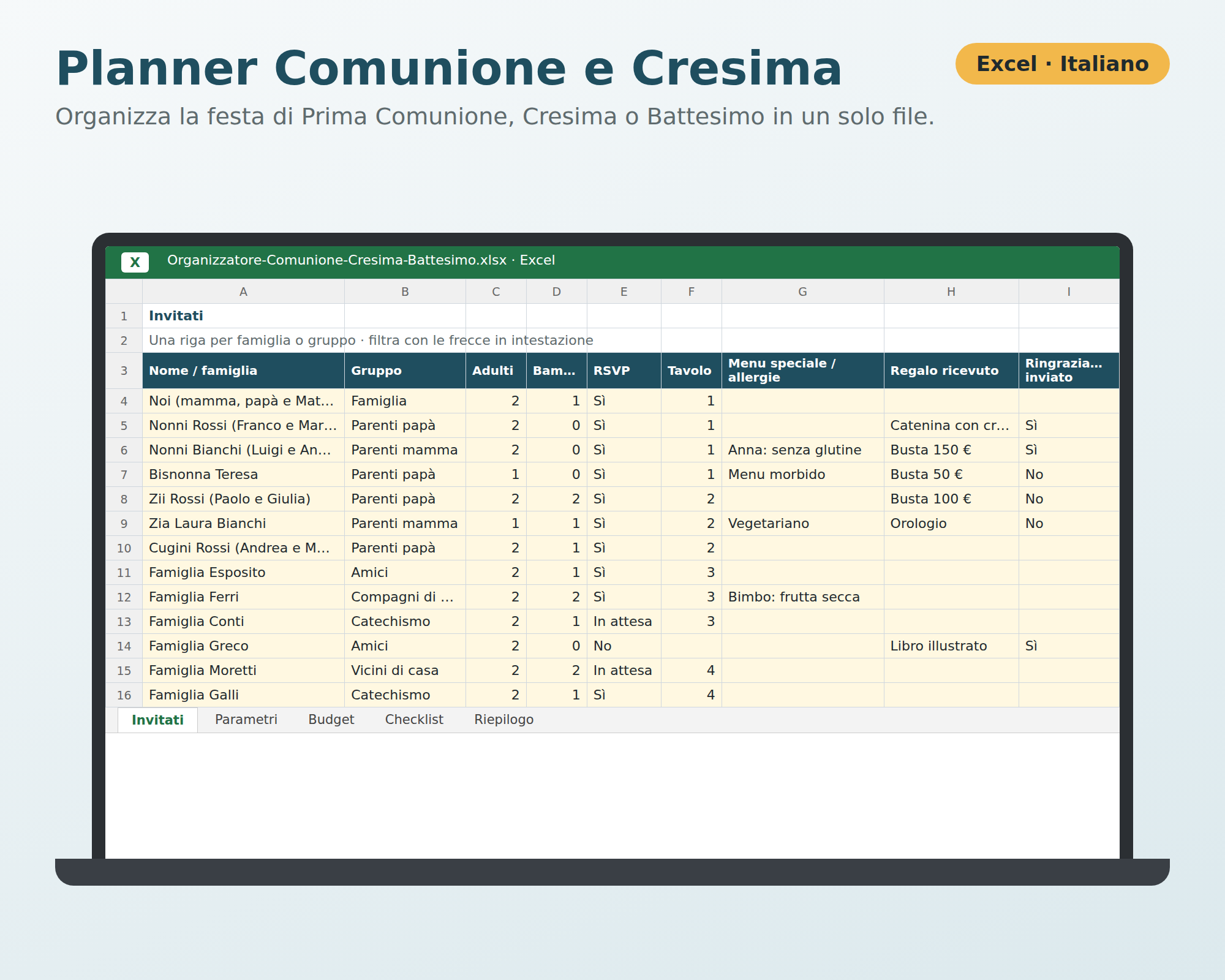The width and height of the screenshot is (1225, 980).
Task: Click Famiglia Greco's 'No' RSVP cell
Action: click(x=624, y=646)
